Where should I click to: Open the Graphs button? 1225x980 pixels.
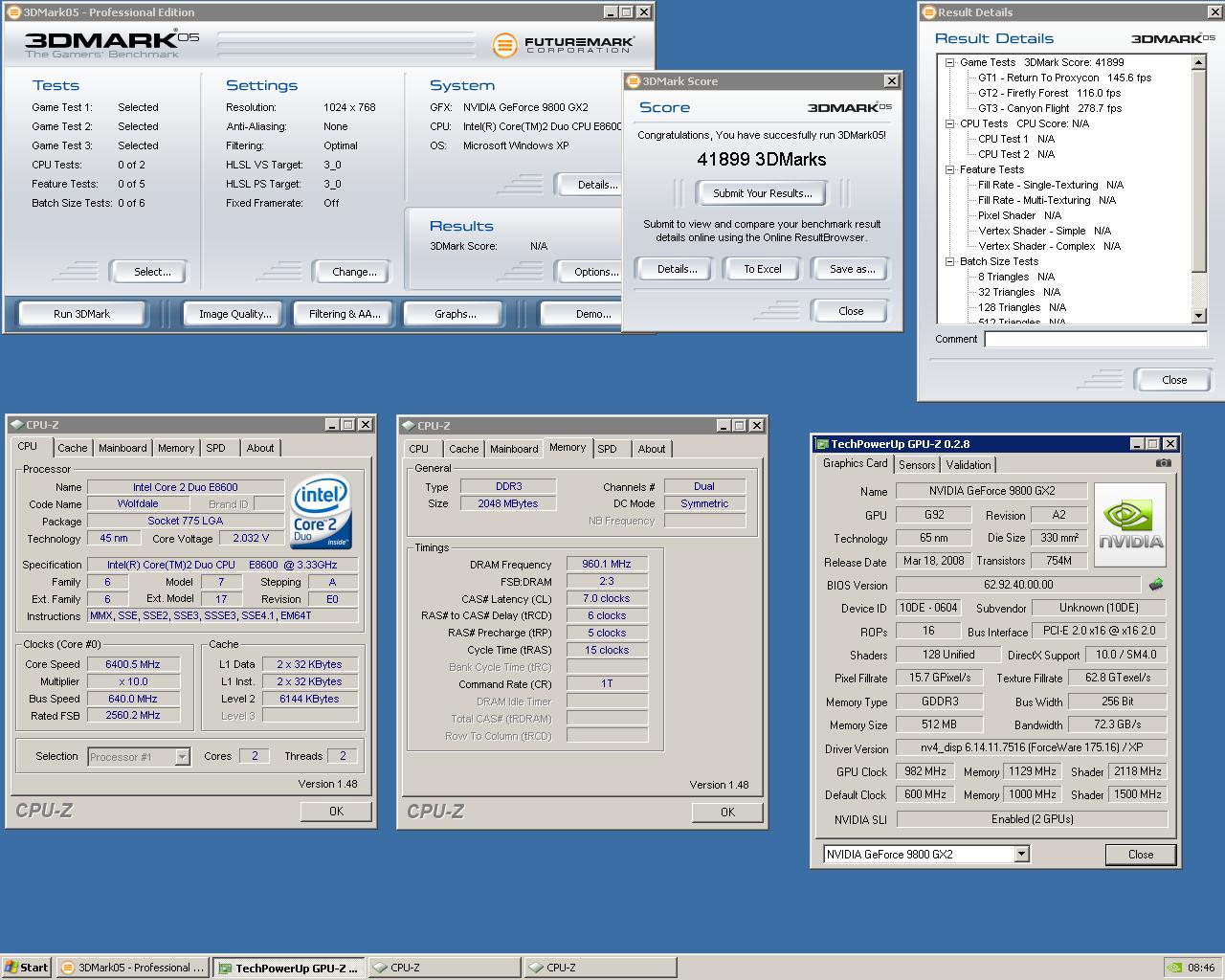[x=455, y=314]
